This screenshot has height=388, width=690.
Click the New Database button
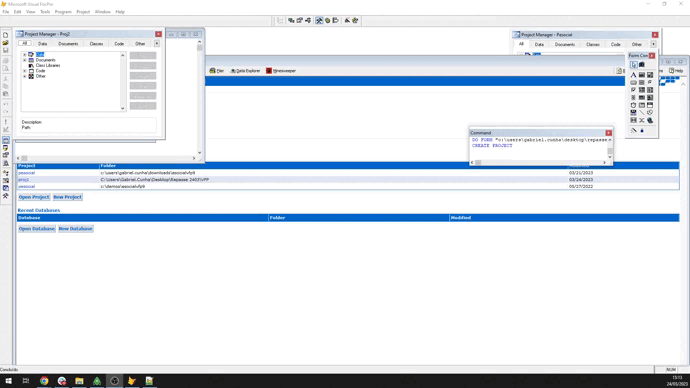tap(75, 229)
